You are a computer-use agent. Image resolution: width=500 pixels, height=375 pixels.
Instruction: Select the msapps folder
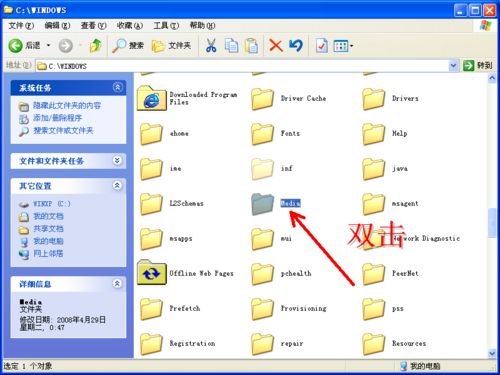(166, 239)
